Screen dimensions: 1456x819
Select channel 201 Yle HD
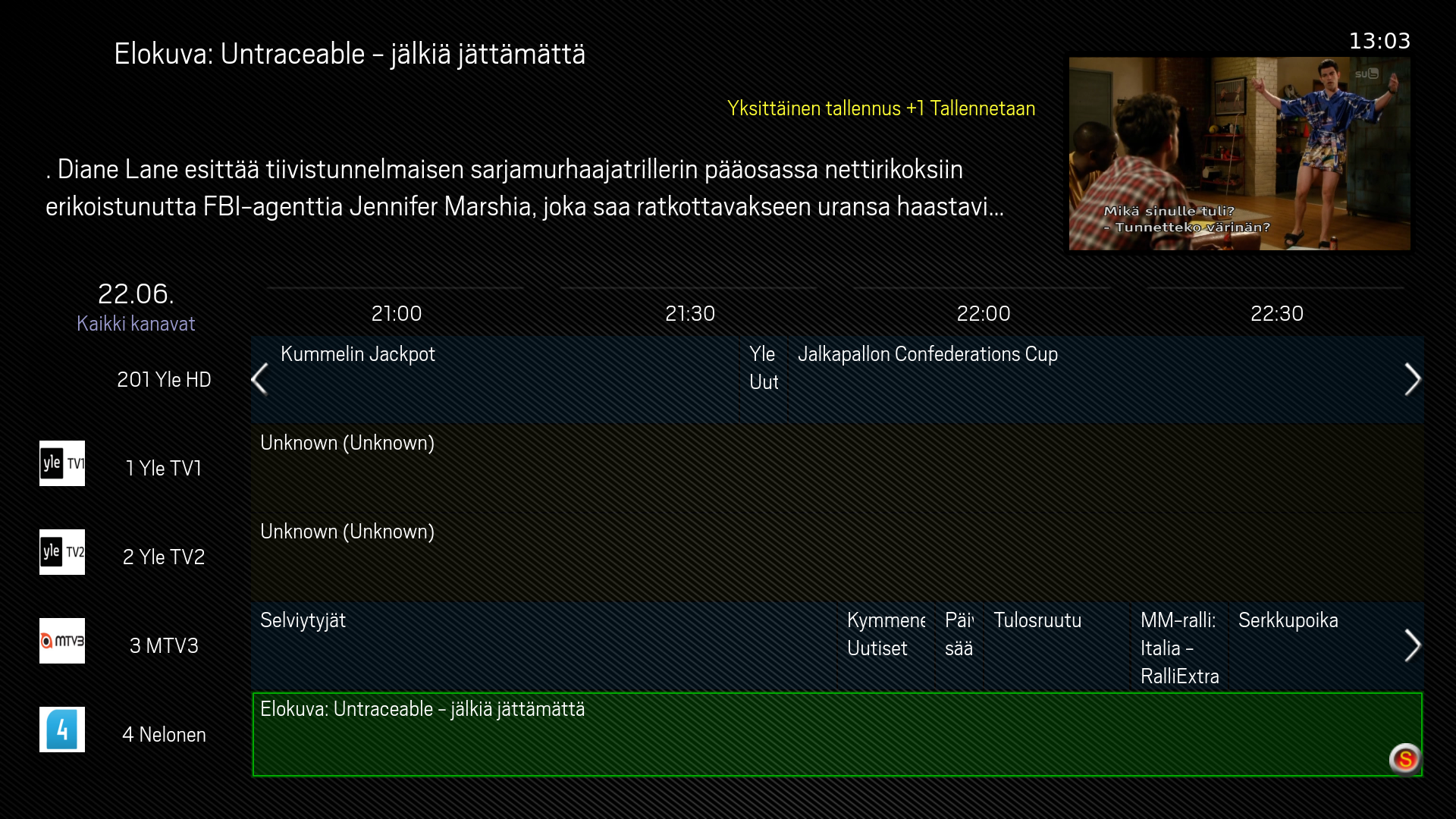click(x=164, y=380)
